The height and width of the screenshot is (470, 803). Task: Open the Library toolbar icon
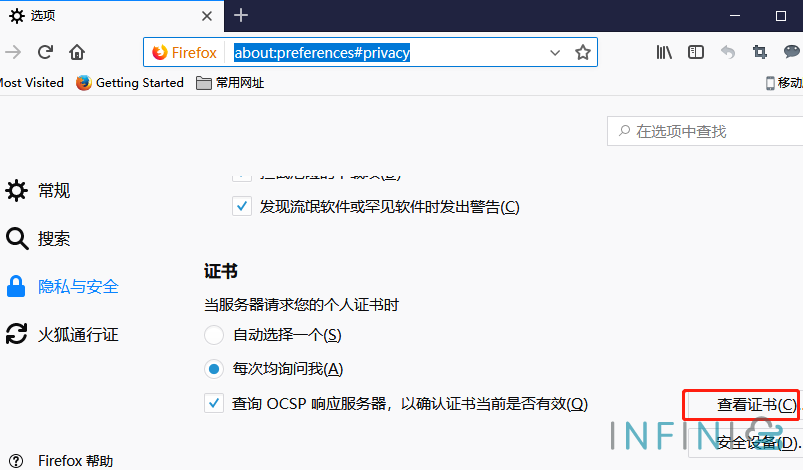tap(664, 52)
